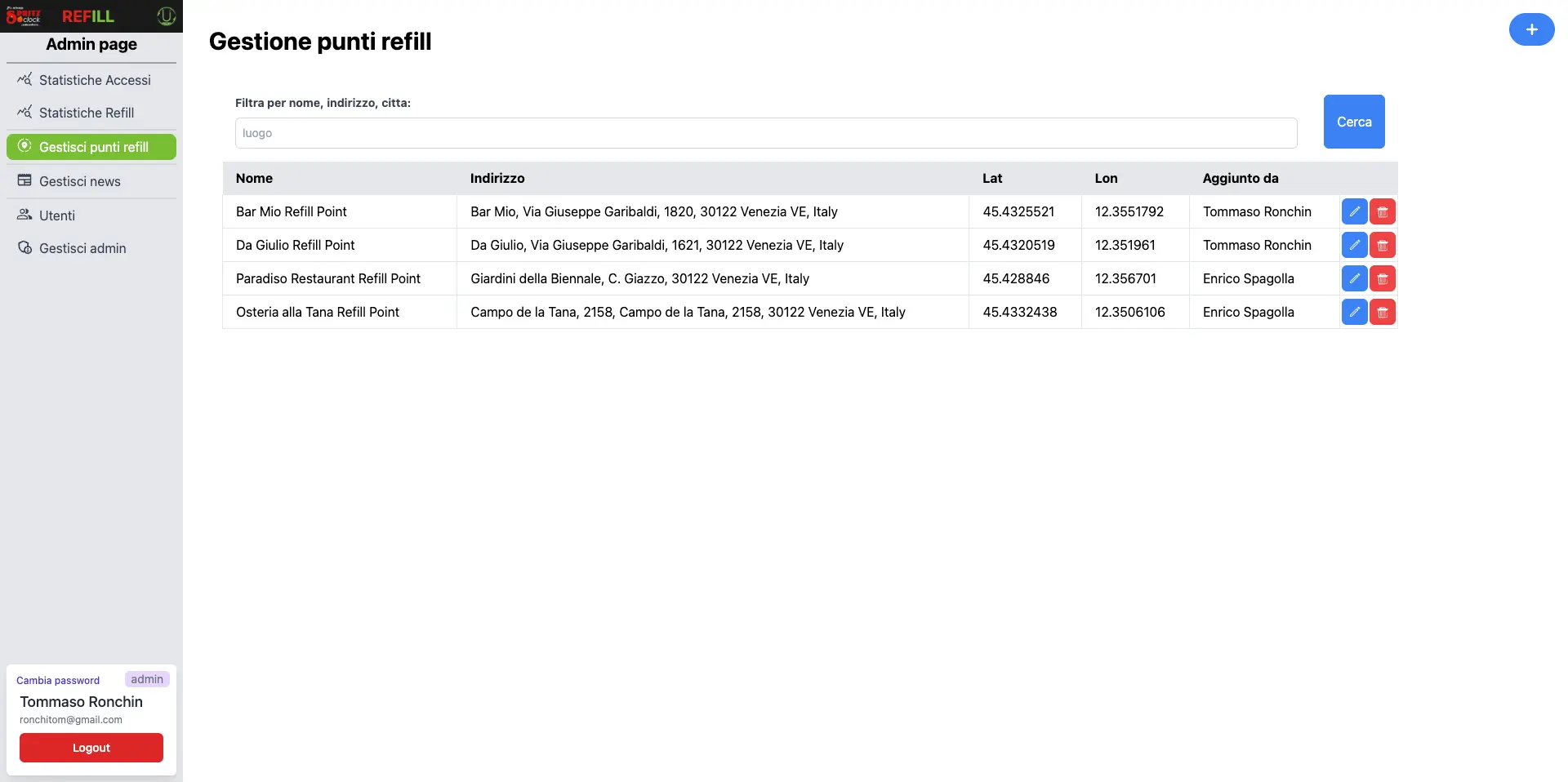Switch to the Utenti section
1568x782 pixels.
point(56,215)
